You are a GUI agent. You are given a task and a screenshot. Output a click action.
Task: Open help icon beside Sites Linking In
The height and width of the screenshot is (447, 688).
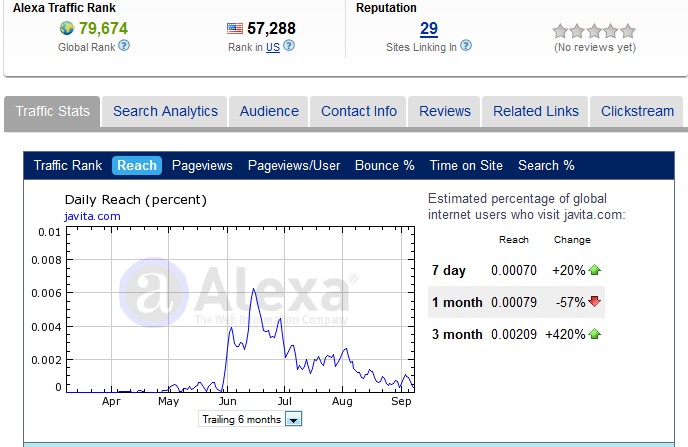[x=466, y=46]
